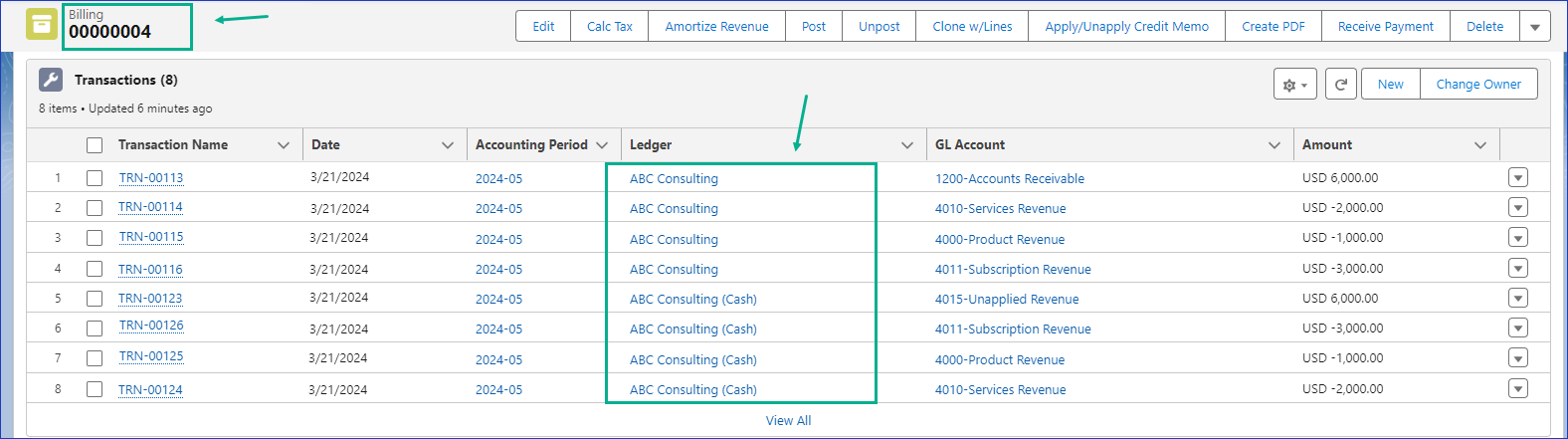This screenshot has width=1568, height=439.
Task: Refresh the Transactions list
Action: [1340, 85]
